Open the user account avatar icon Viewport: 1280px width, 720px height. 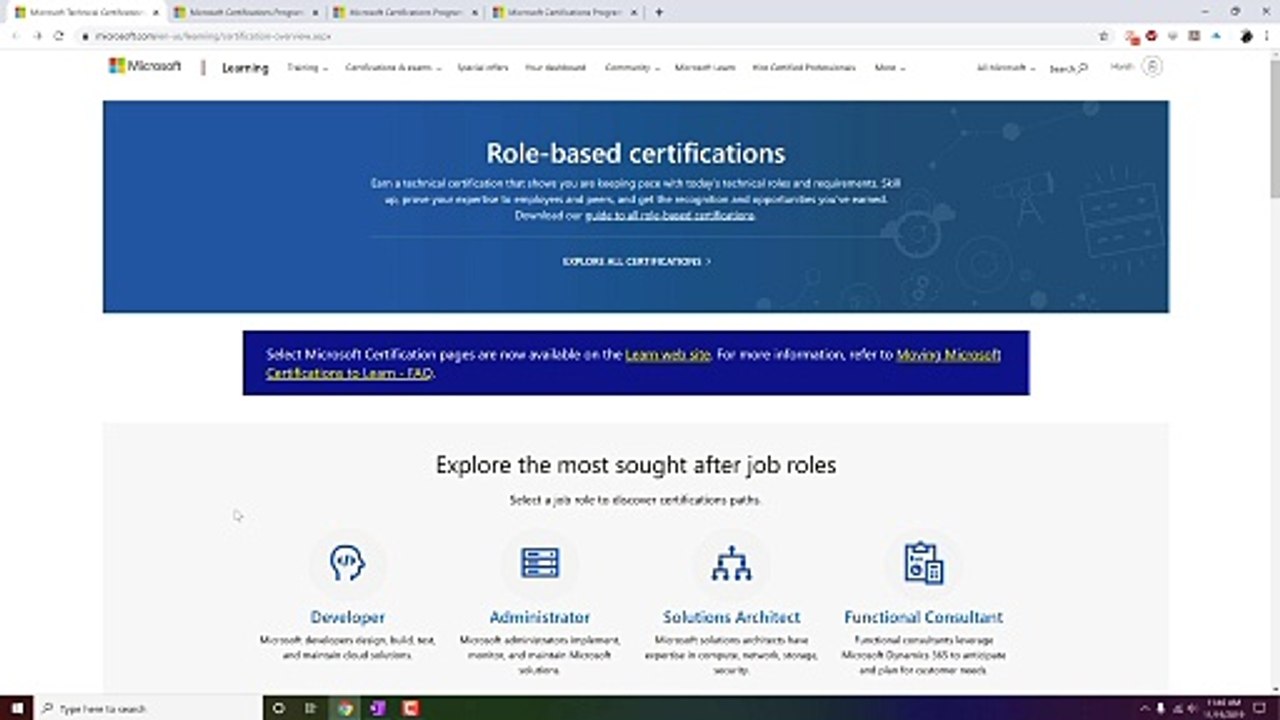click(x=1152, y=67)
